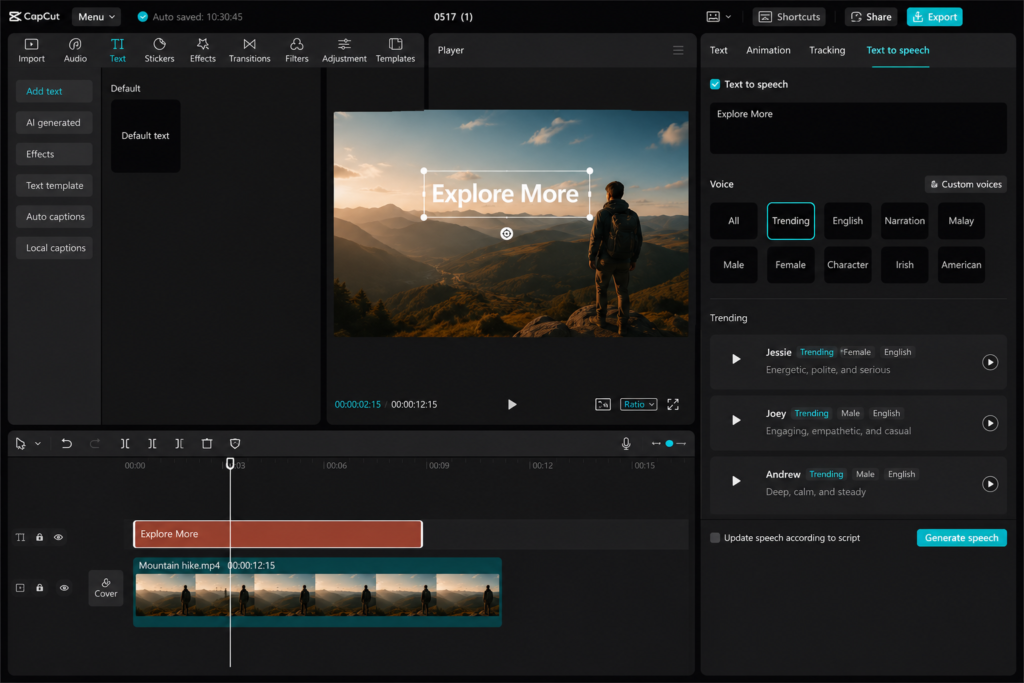Open Auto captions category
1024x683 pixels.
click(54, 217)
